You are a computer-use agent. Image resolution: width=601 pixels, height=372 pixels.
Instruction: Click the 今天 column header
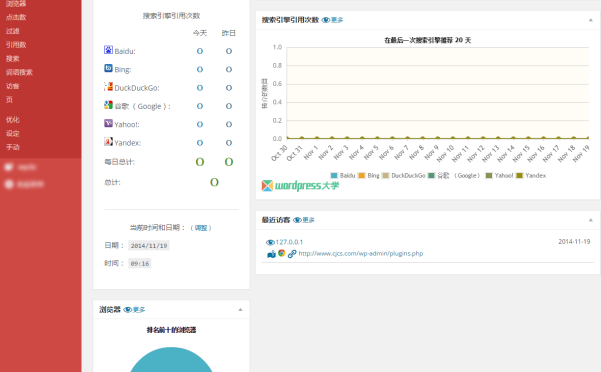click(200, 33)
